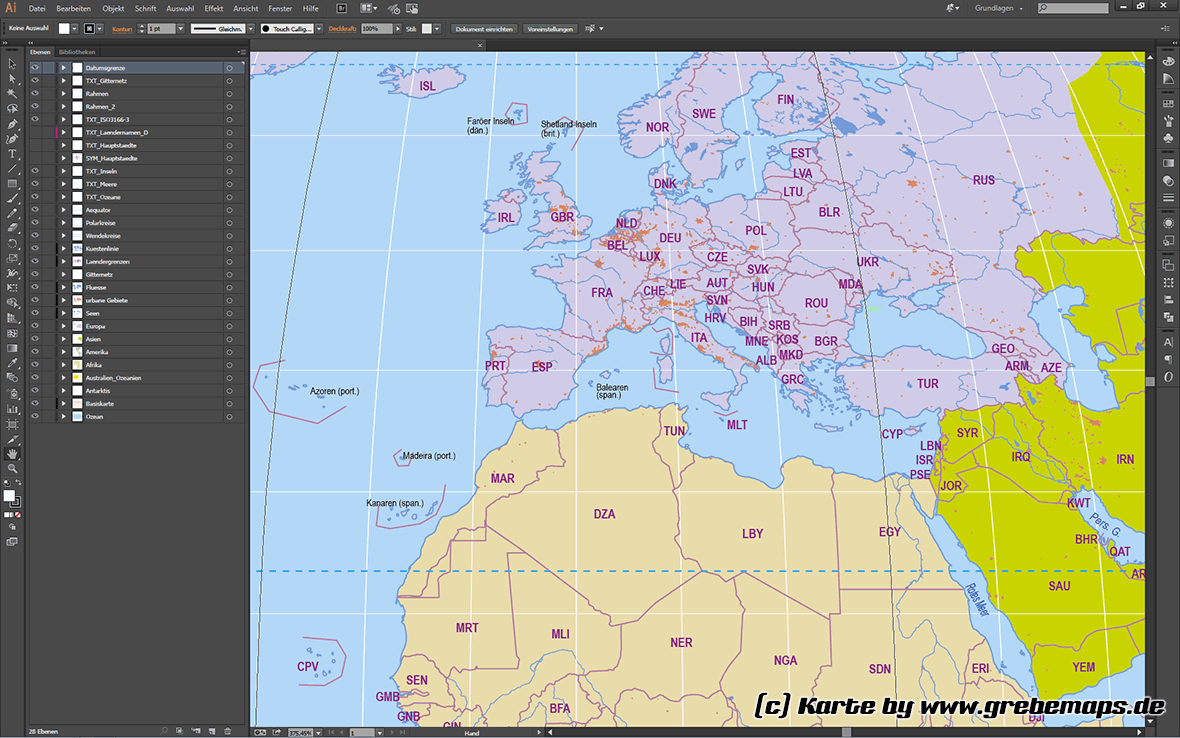This screenshot has height=738, width=1180.
Task: Delete selected layer with trash icon
Action: [x=228, y=730]
